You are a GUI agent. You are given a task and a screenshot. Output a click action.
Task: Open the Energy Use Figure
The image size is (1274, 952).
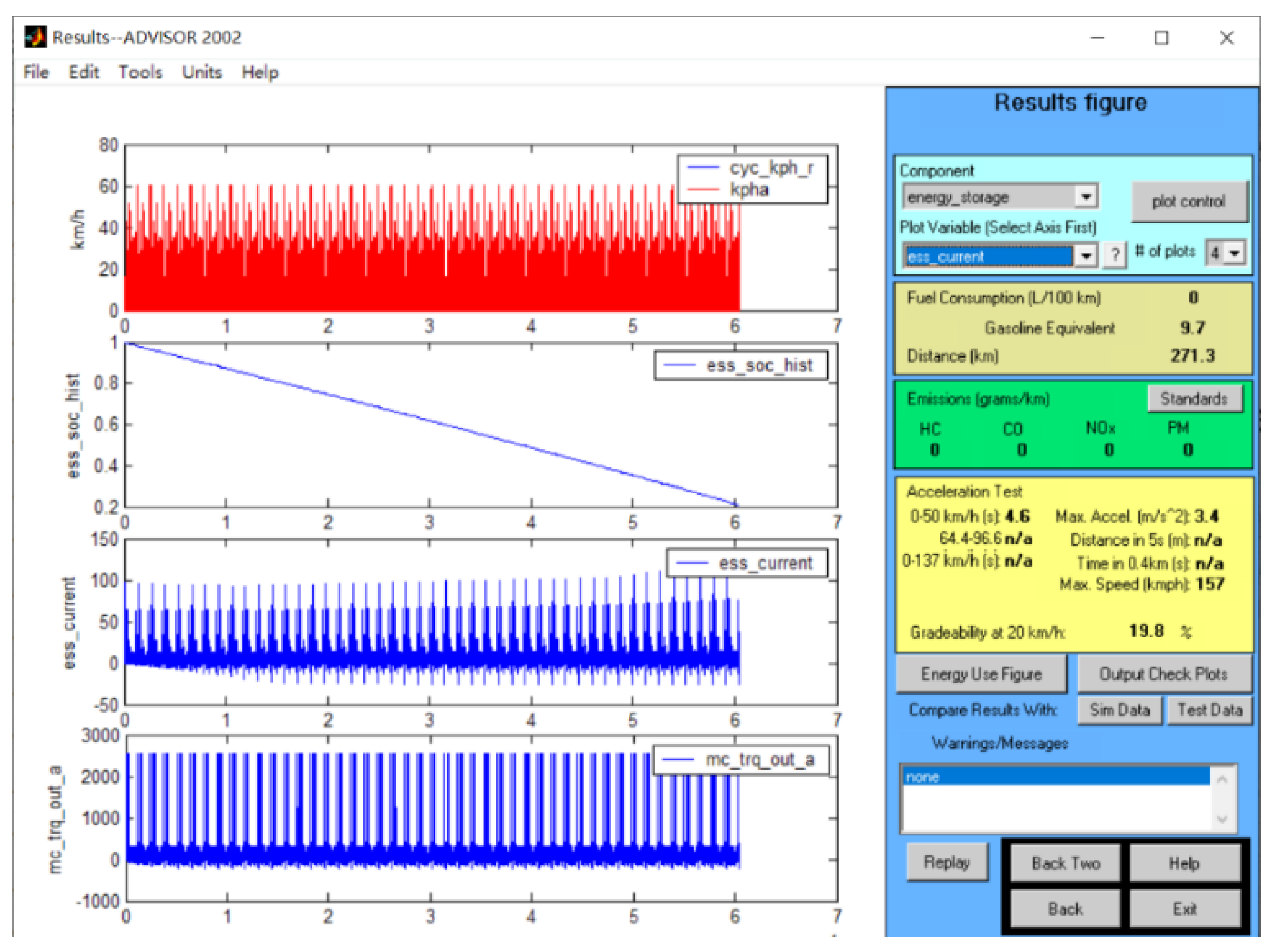coord(980,674)
